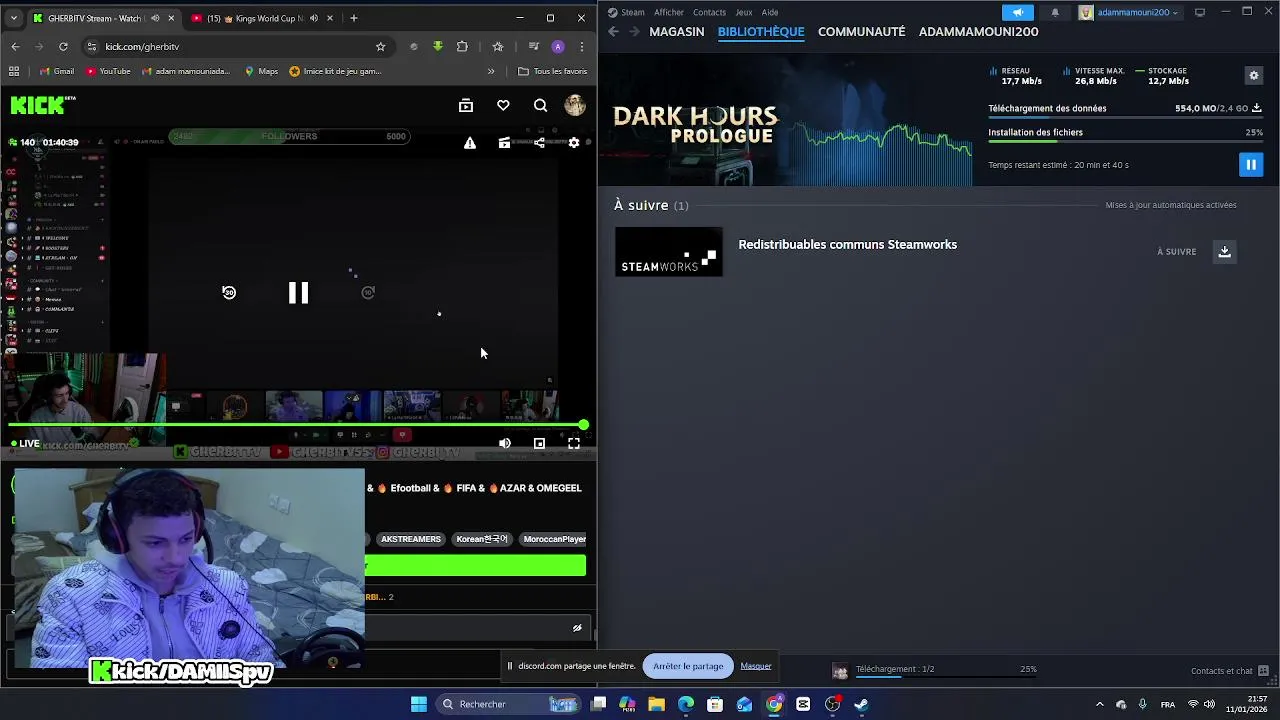
Task: Pause the Dark Hours download in Steam
Action: click(1251, 164)
